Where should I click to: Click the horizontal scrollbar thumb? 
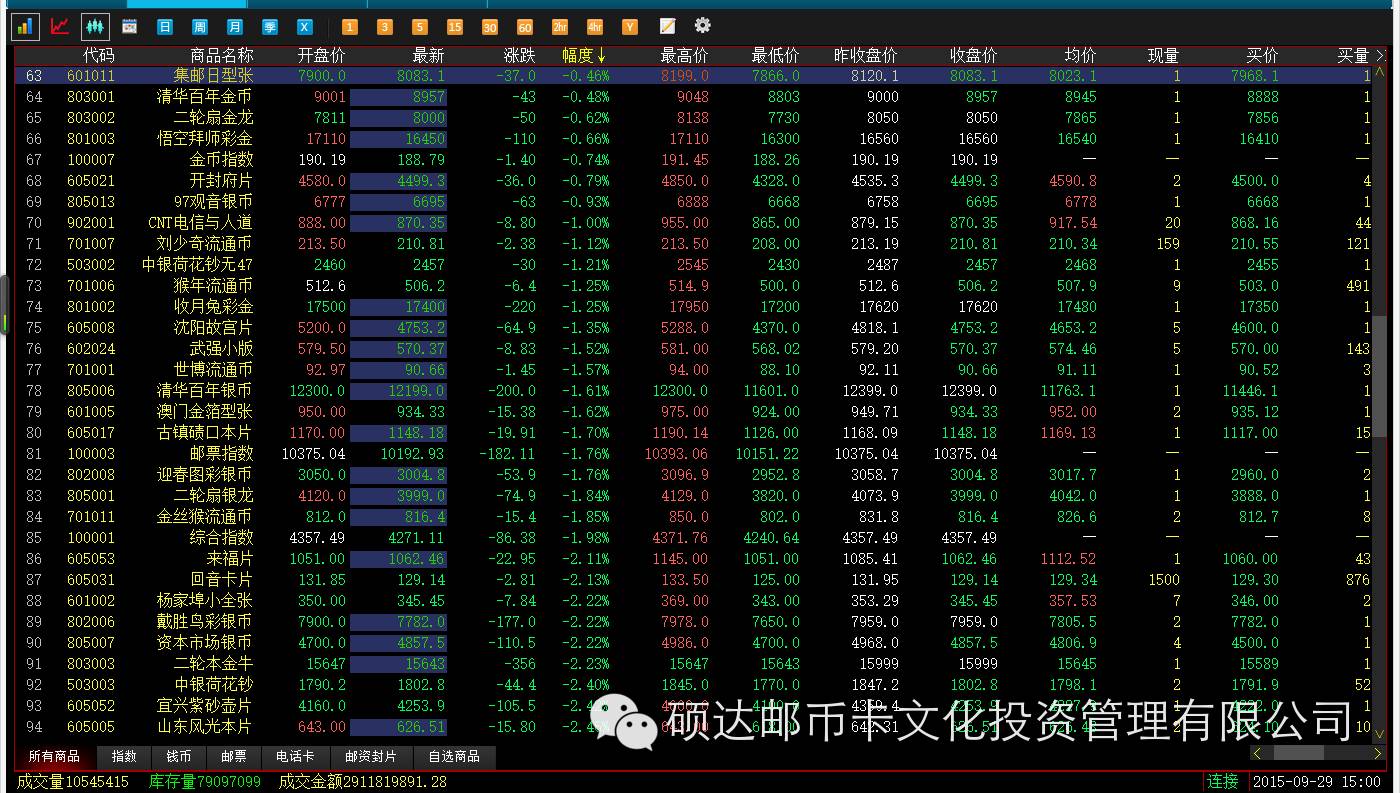(x=1298, y=753)
